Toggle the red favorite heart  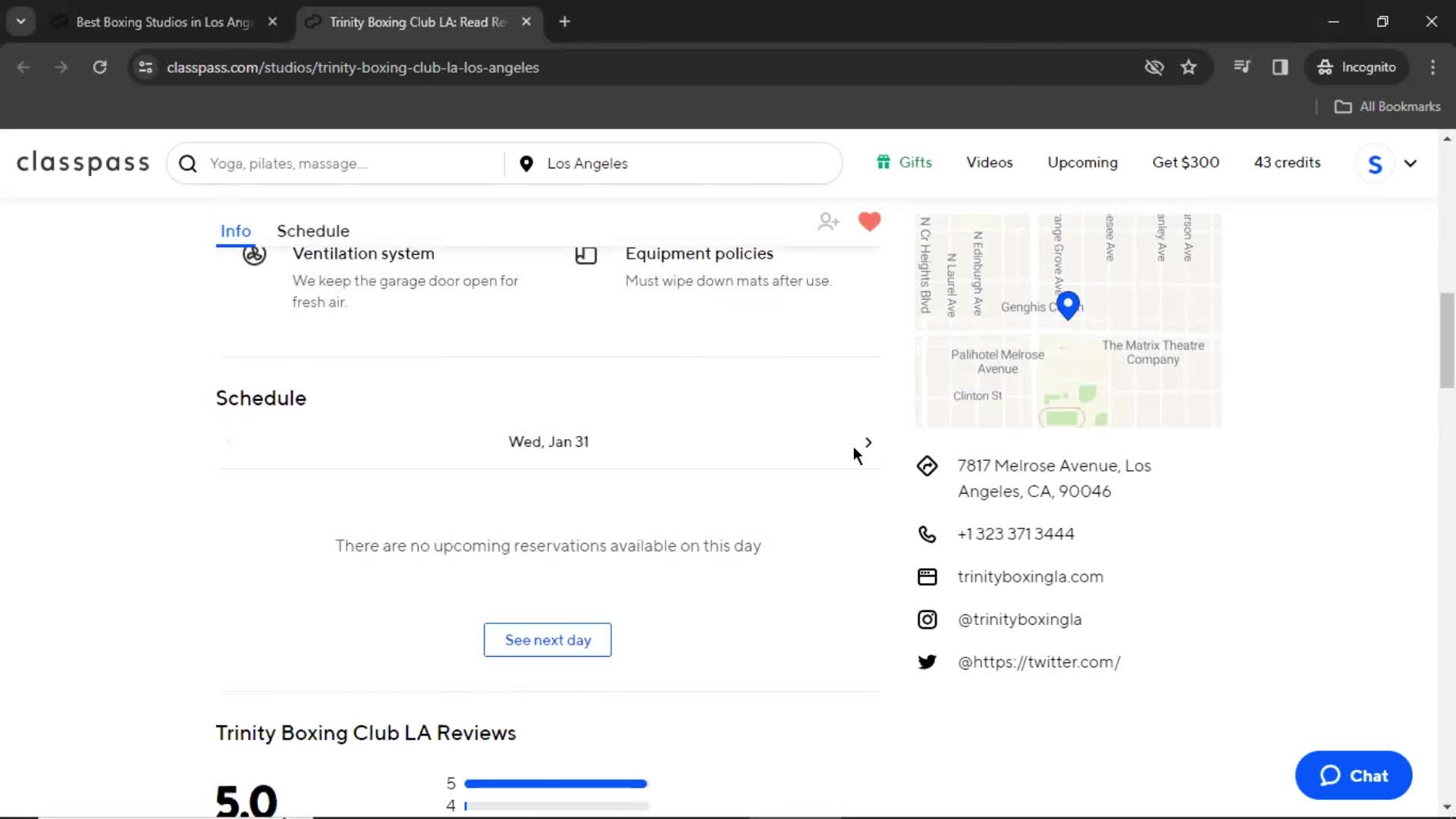tap(869, 221)
